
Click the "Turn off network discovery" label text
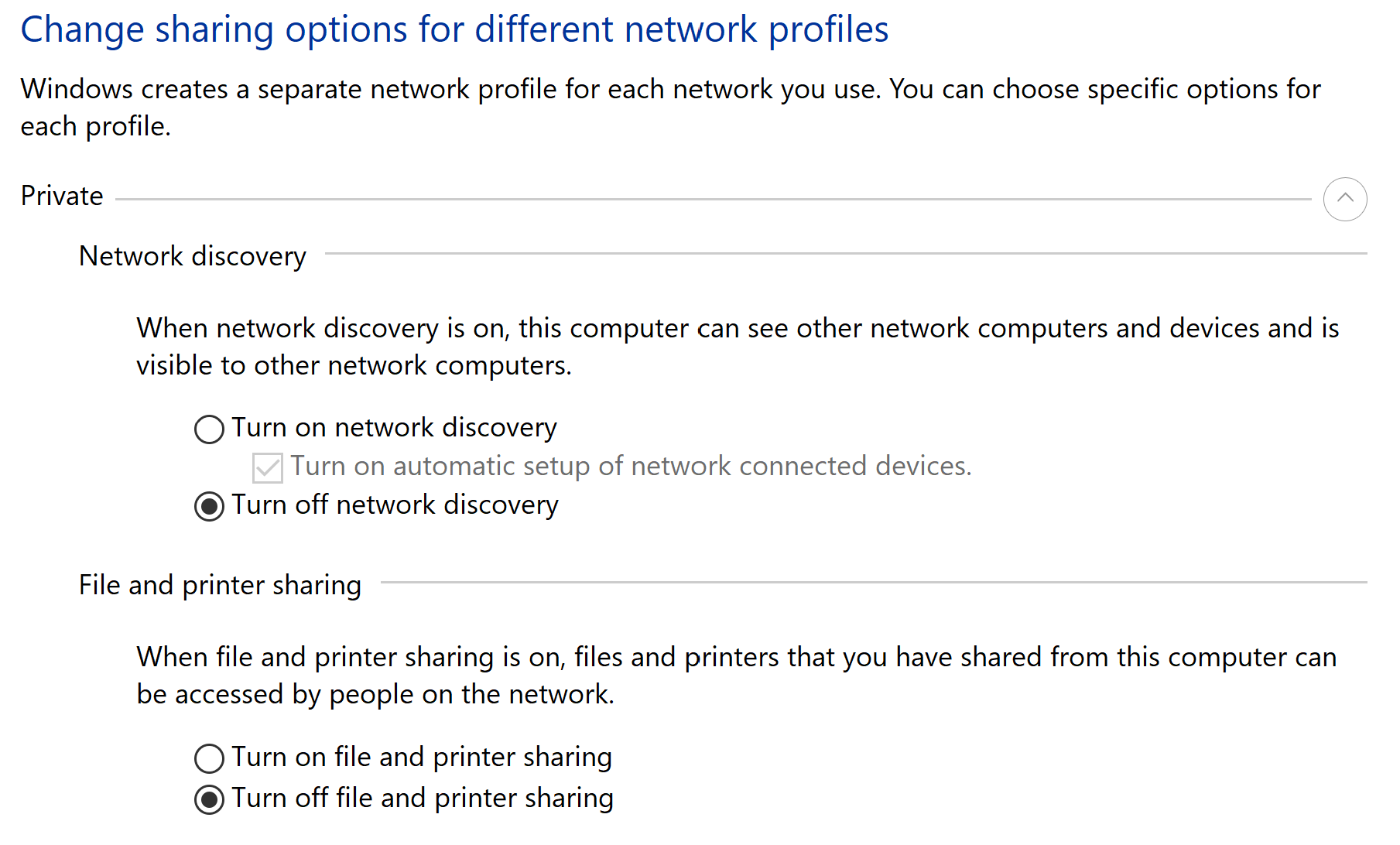point(395,505)
